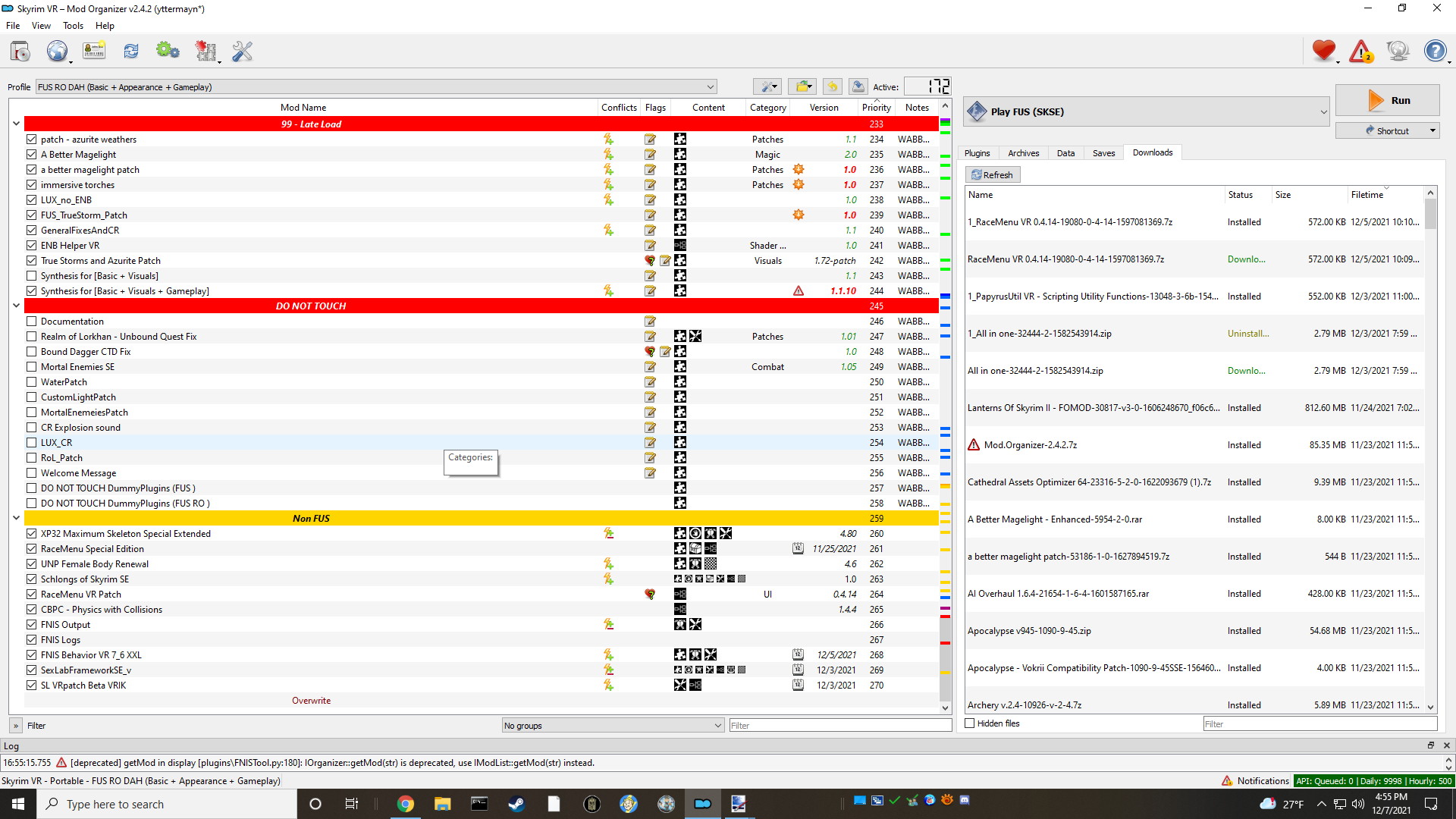The image size is (1456, 819).
Task: Toggle the Hidden files checkbox
Action: (970, 723)
